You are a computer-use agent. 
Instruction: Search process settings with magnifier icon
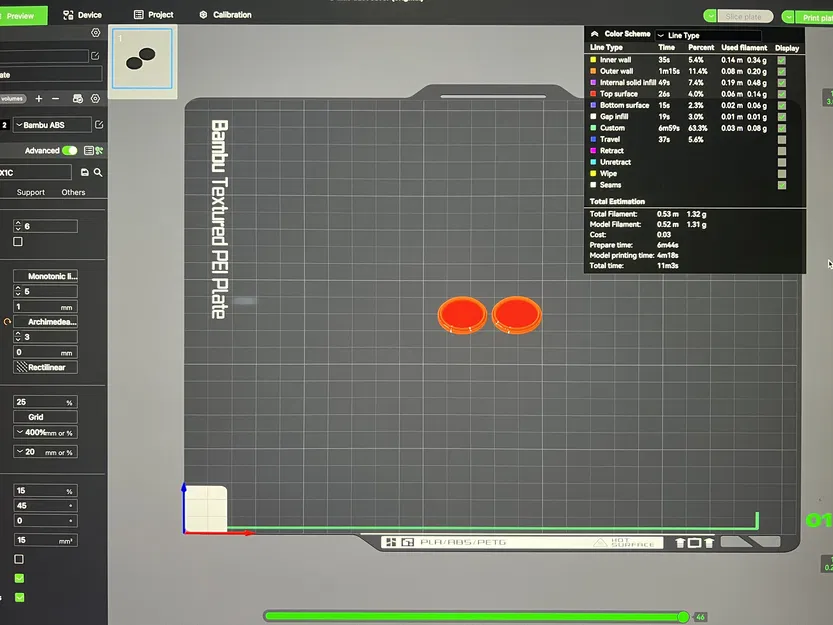[98, 172]
